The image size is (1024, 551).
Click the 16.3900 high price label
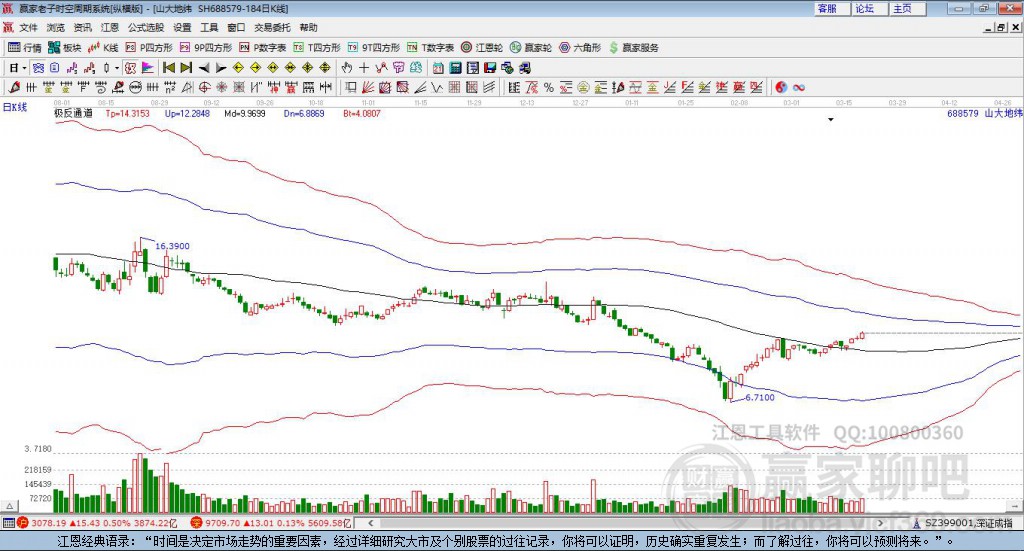coord(172,246)
